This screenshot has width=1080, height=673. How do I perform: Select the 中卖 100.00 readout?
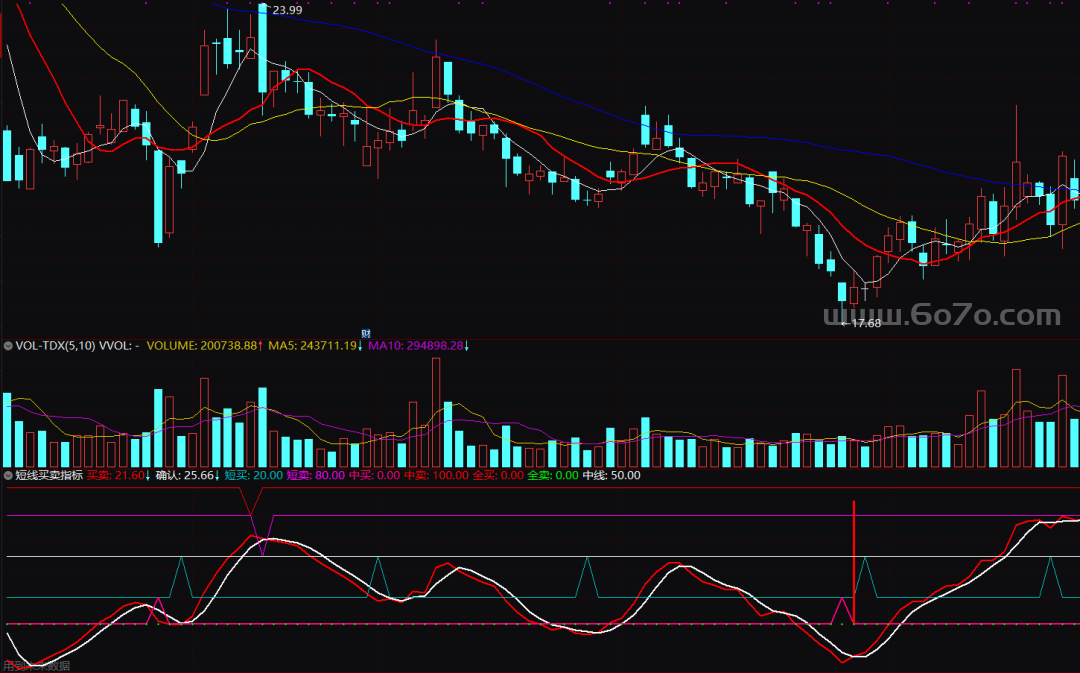[436, 476]
